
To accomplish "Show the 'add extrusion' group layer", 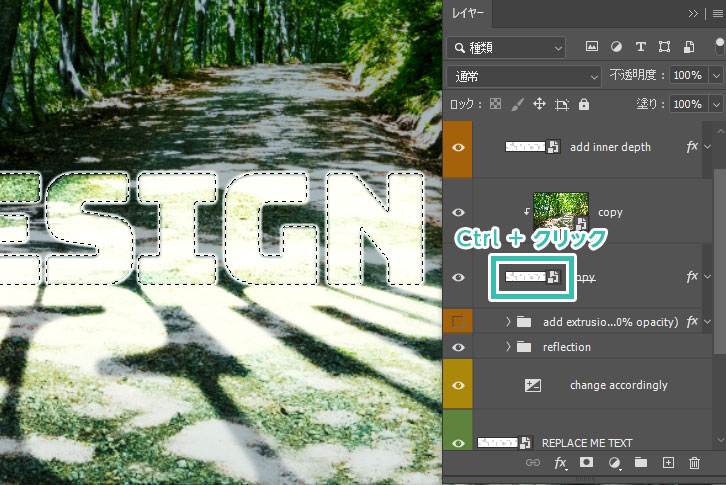I will point(459,321).
